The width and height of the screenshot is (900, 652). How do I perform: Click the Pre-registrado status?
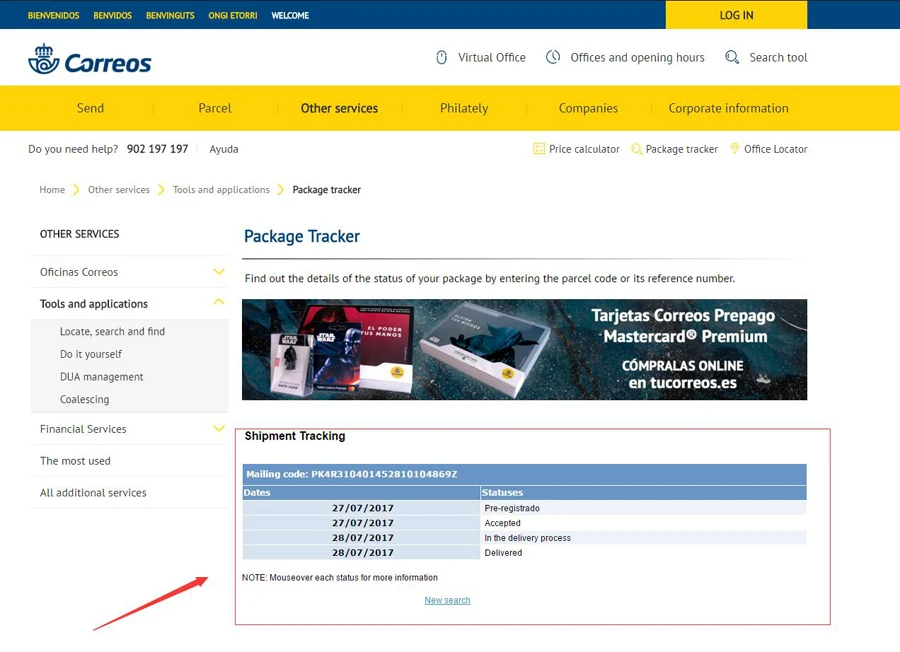tap(511, 508)
